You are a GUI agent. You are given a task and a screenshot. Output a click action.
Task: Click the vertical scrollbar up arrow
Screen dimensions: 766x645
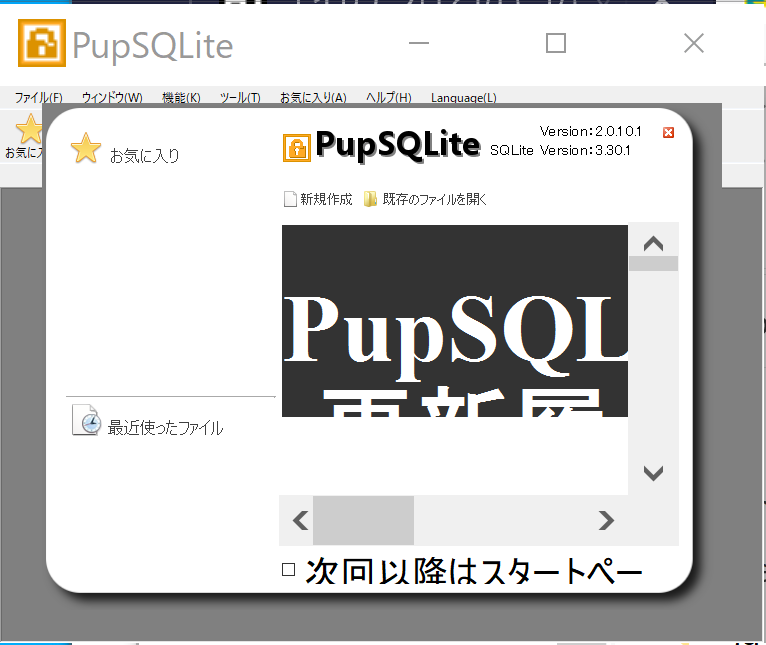pos(653,243)
